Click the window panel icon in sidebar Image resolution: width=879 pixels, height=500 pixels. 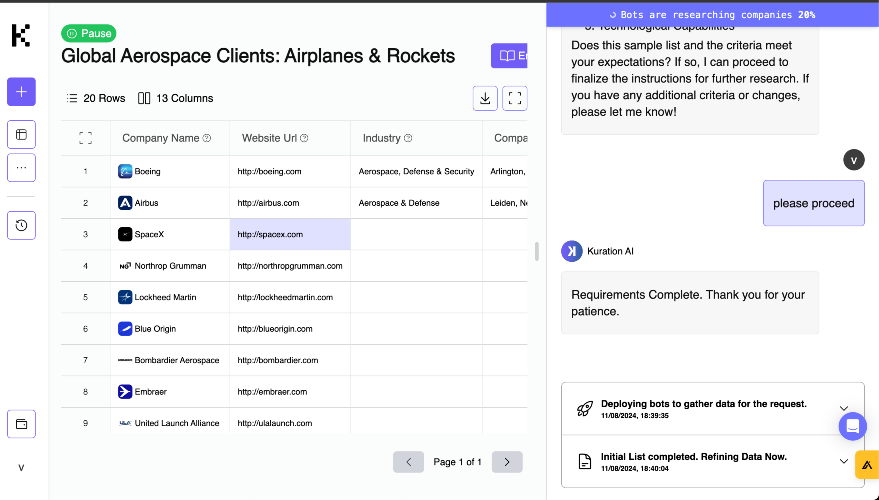click(21, 424)
